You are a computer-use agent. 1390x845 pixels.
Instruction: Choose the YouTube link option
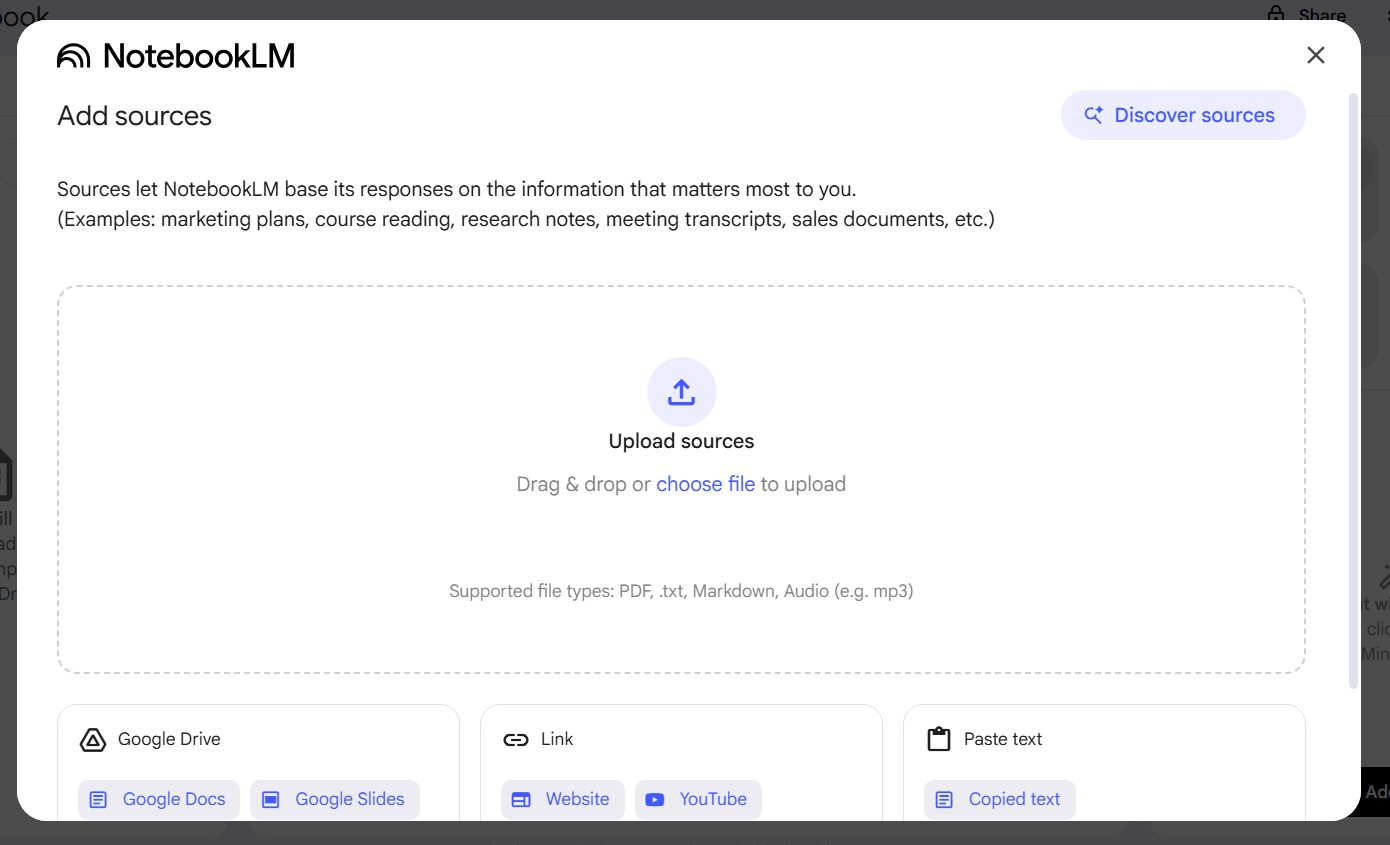click(x=698, y=799)
